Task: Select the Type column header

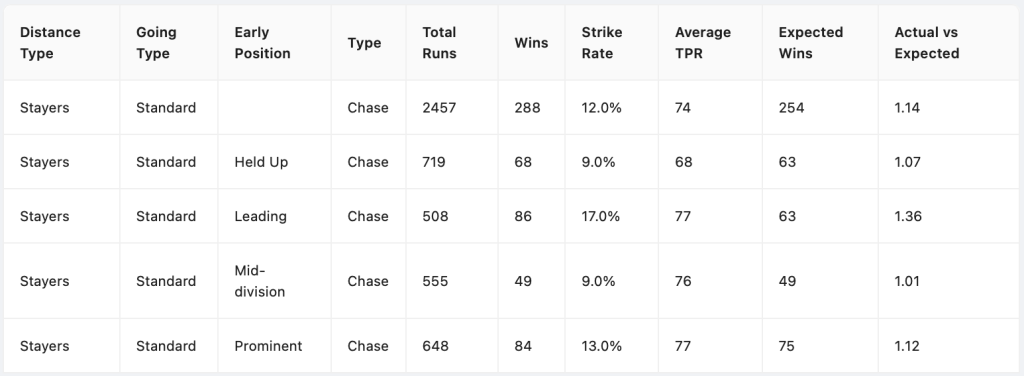Action: point(364,43)
